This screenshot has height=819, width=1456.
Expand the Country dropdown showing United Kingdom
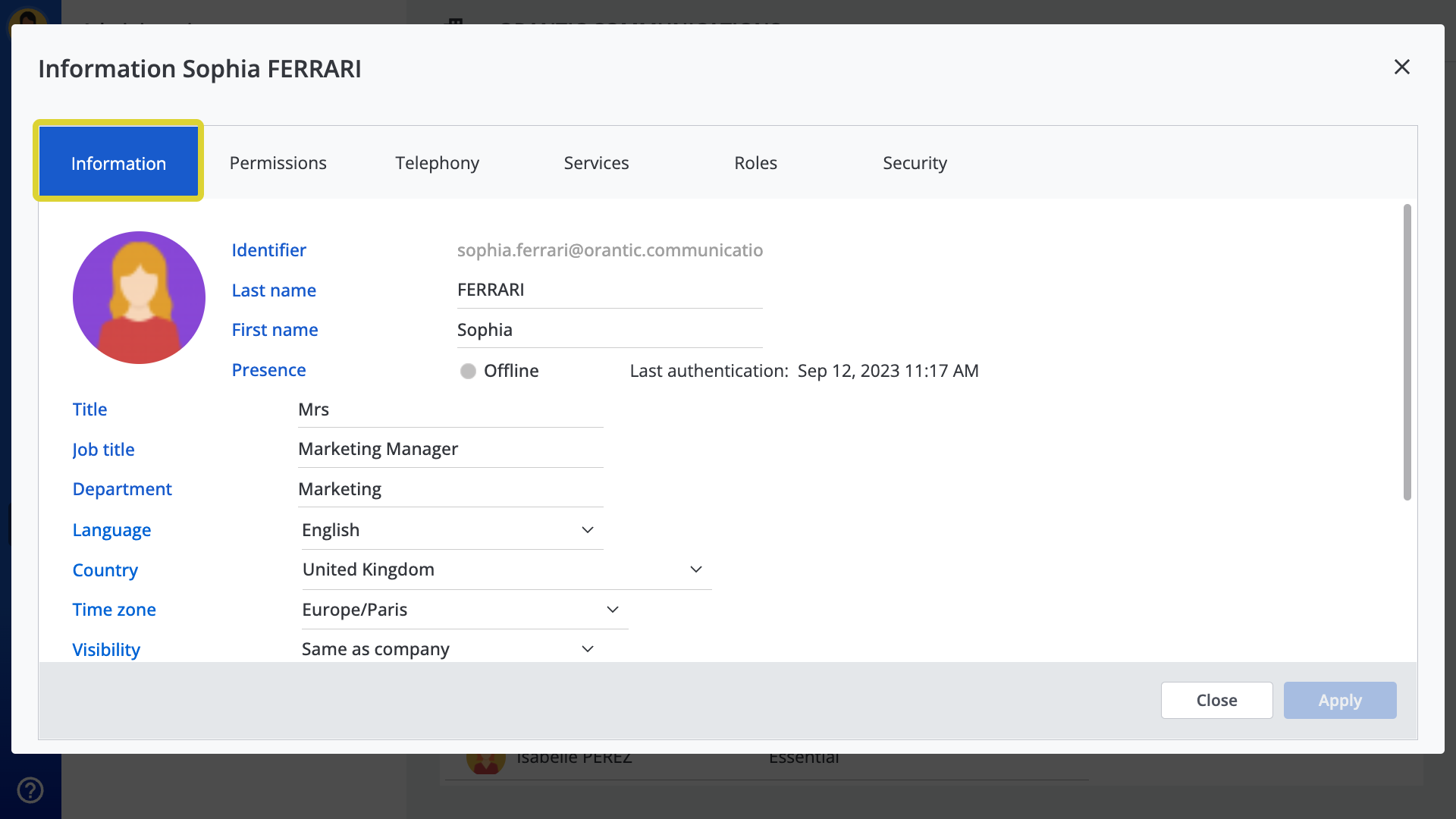[x=505, y=570]
